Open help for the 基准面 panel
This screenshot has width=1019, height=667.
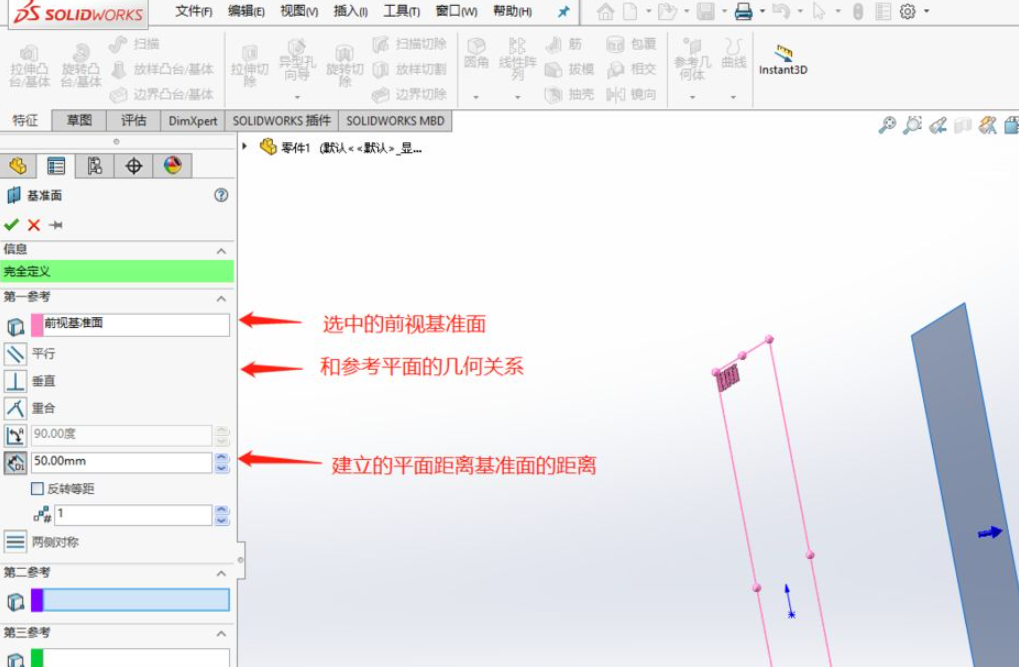221,195
